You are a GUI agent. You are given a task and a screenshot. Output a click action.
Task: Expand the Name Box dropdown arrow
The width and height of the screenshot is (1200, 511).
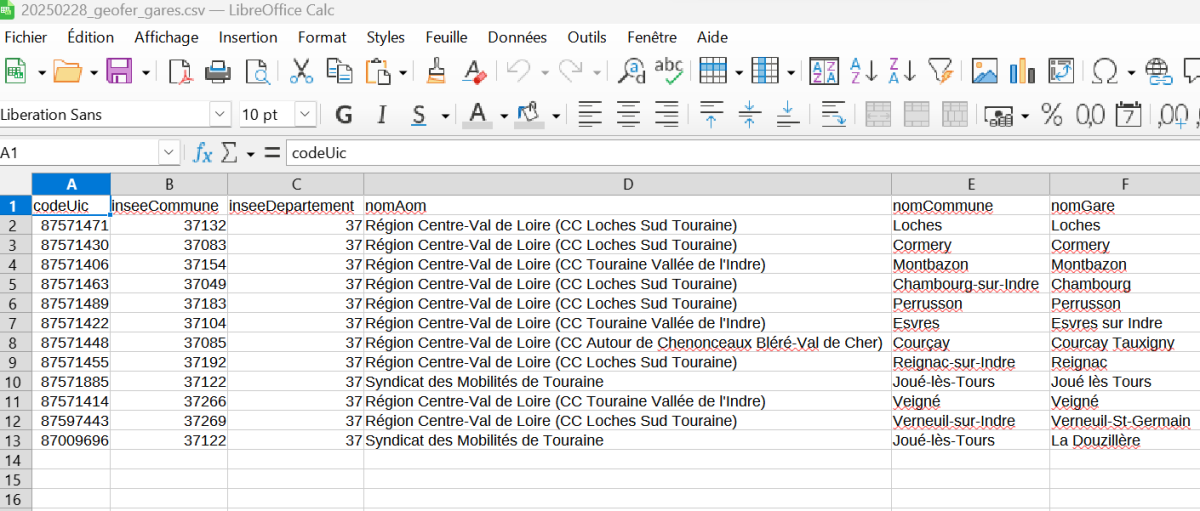click(168, 153)
